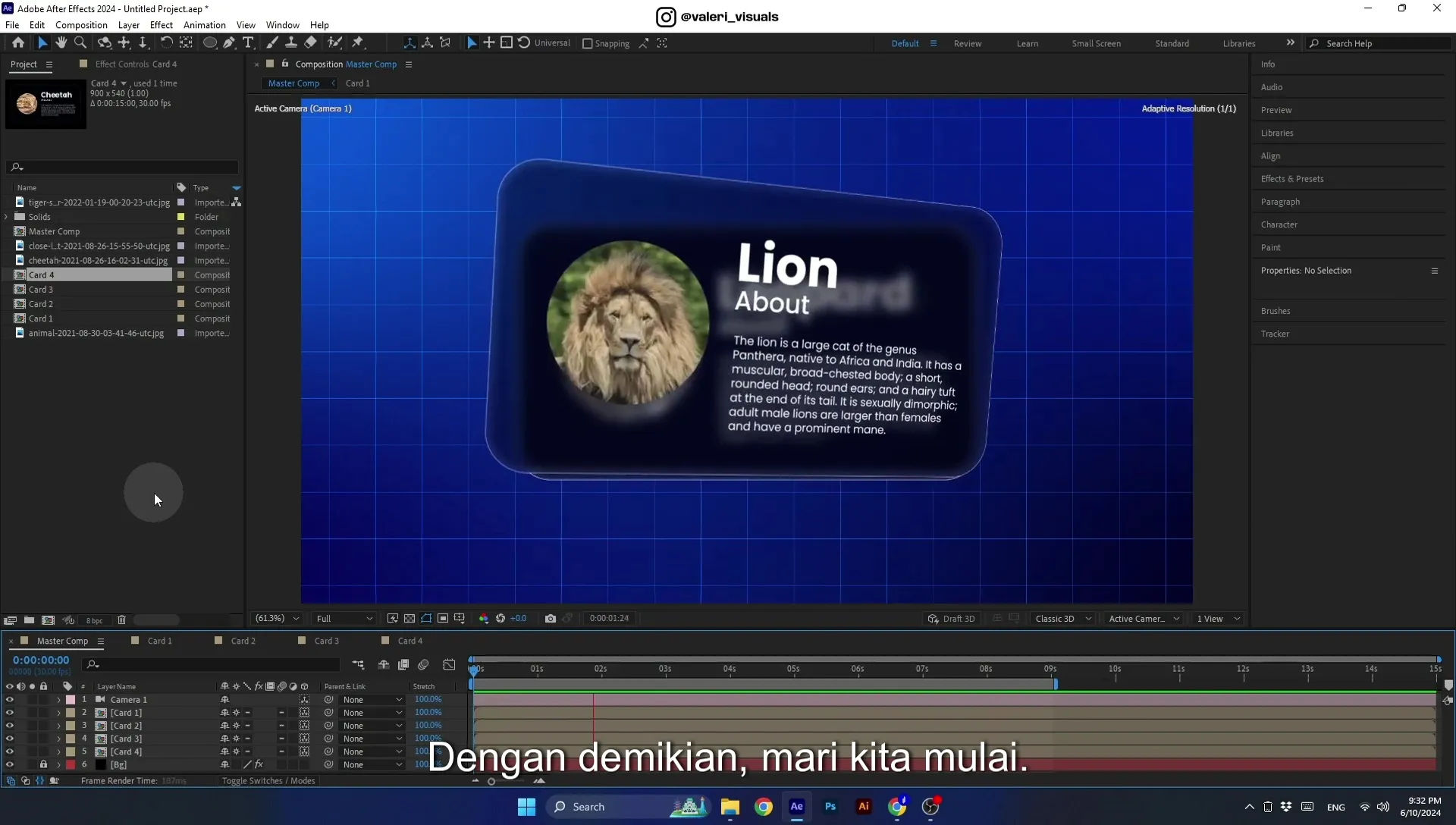Toggle visibility of [Card 3] layer
1456x825 pixels.
pos(10,739)
